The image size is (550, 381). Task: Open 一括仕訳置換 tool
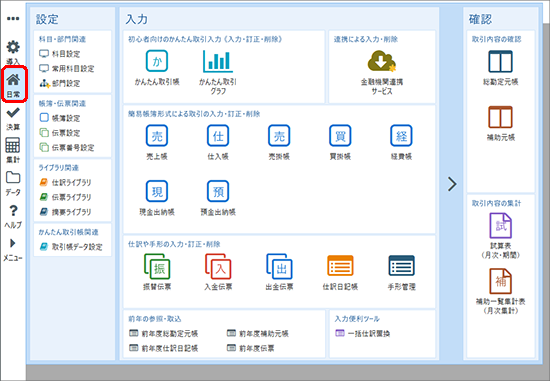click(x=363, y=333)
